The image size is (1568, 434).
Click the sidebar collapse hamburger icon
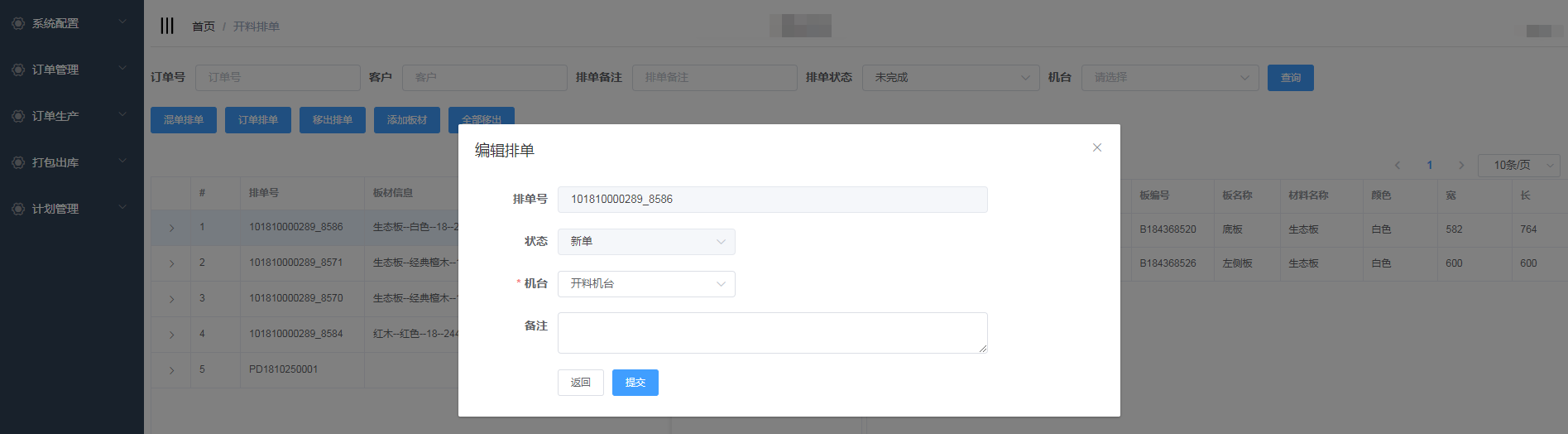[167, 26]
